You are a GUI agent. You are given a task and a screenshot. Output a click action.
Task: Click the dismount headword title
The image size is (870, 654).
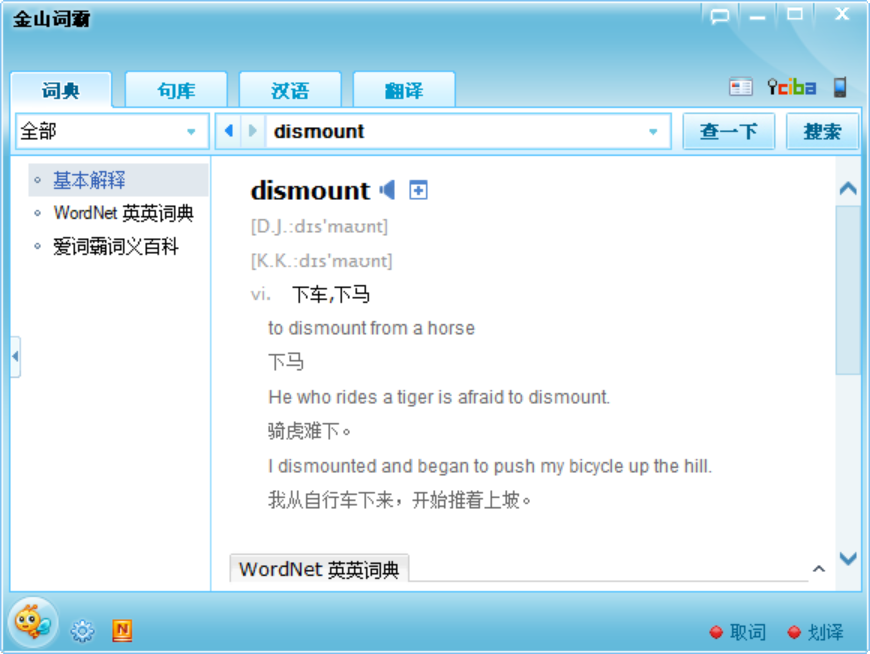click(310, 191)
